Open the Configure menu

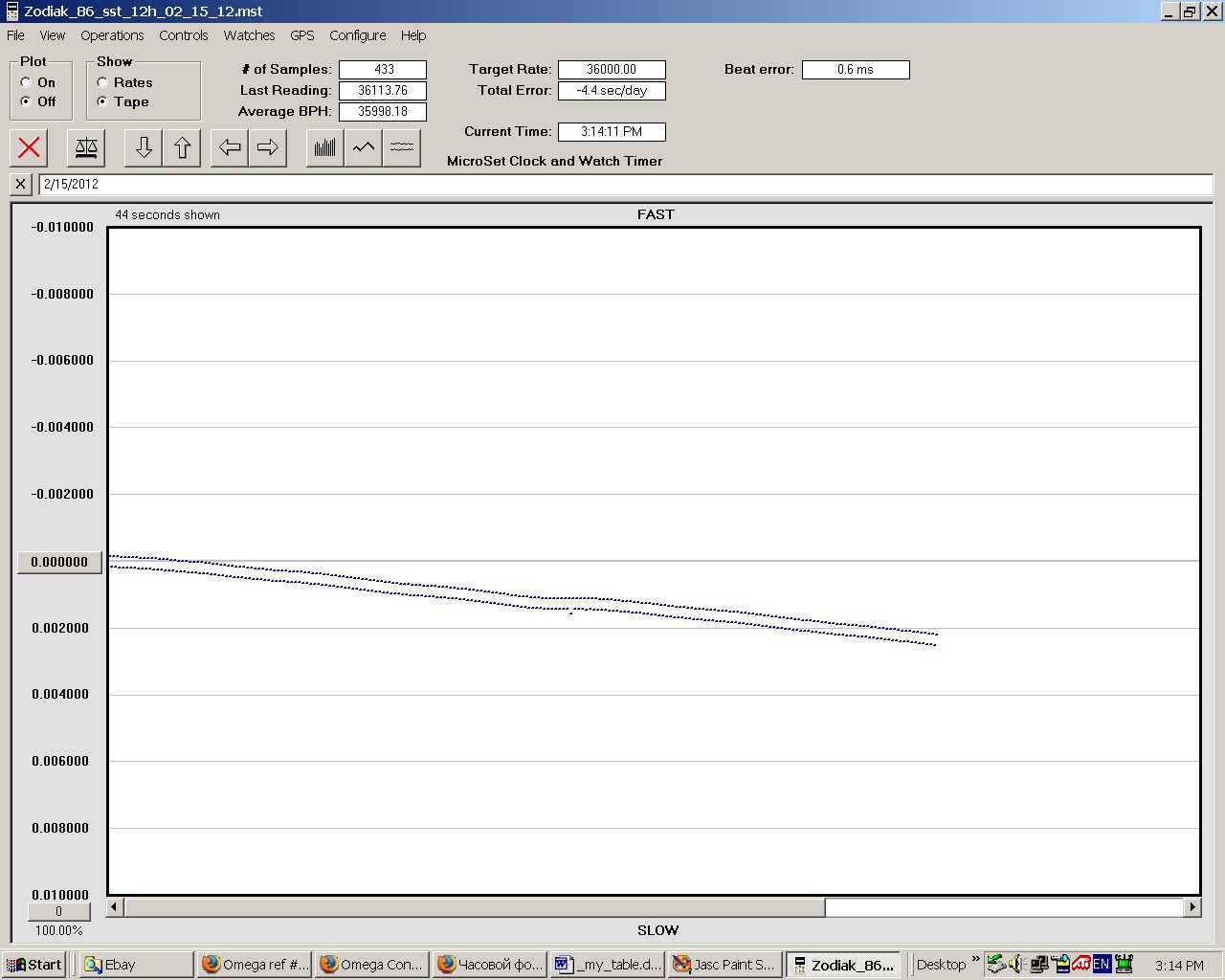point(357,35)
